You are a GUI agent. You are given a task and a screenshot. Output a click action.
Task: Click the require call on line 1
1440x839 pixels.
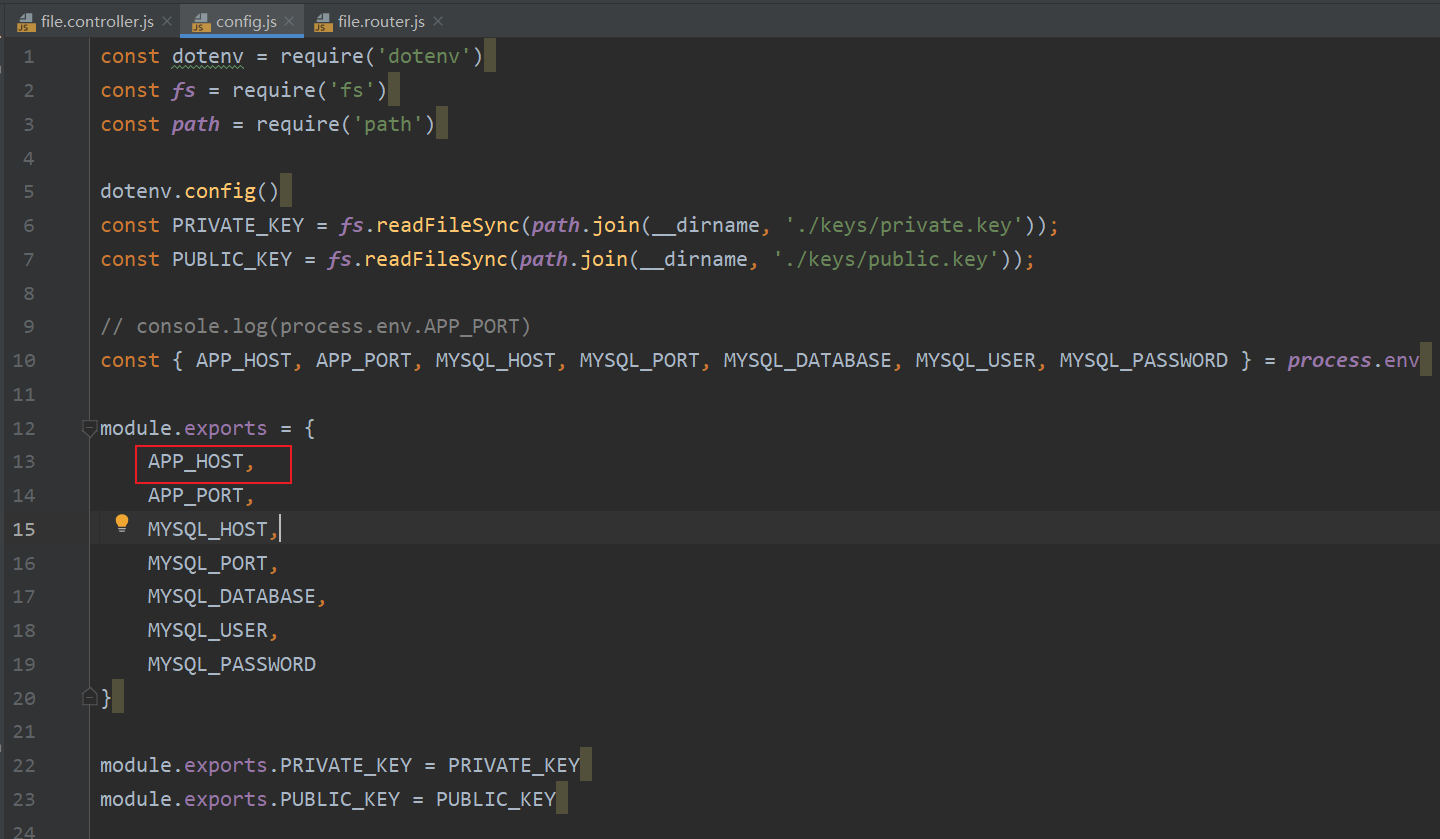click(x=322, y=57)
